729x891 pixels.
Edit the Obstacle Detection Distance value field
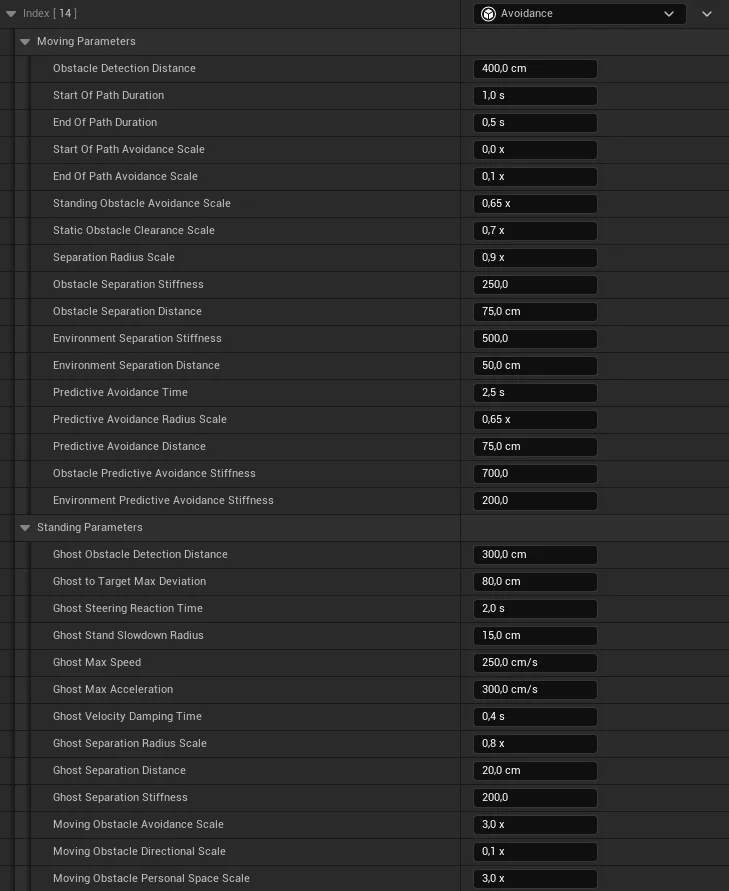point(534,69)
